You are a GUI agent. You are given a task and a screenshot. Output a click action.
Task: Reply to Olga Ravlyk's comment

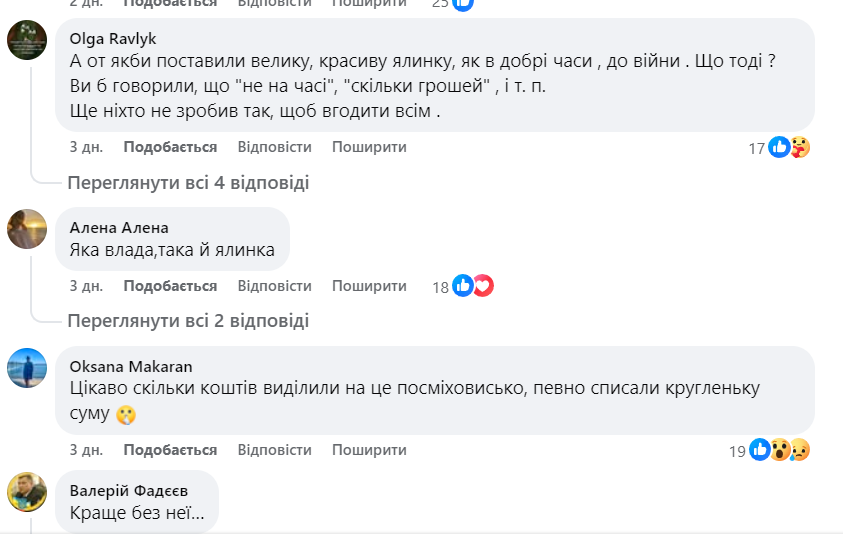point(275,147)
